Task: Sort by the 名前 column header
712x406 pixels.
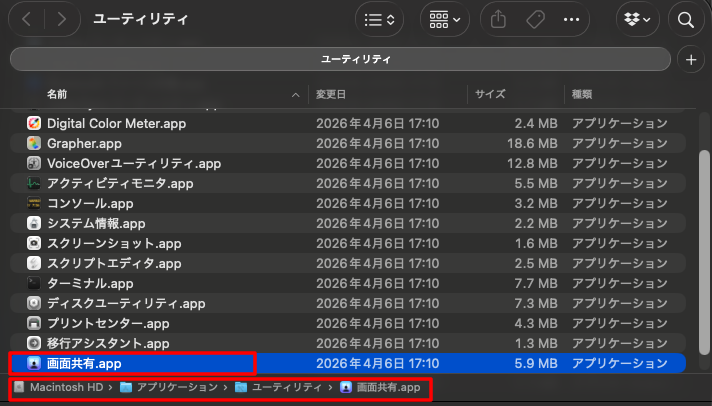Action: tap(57, 94)
